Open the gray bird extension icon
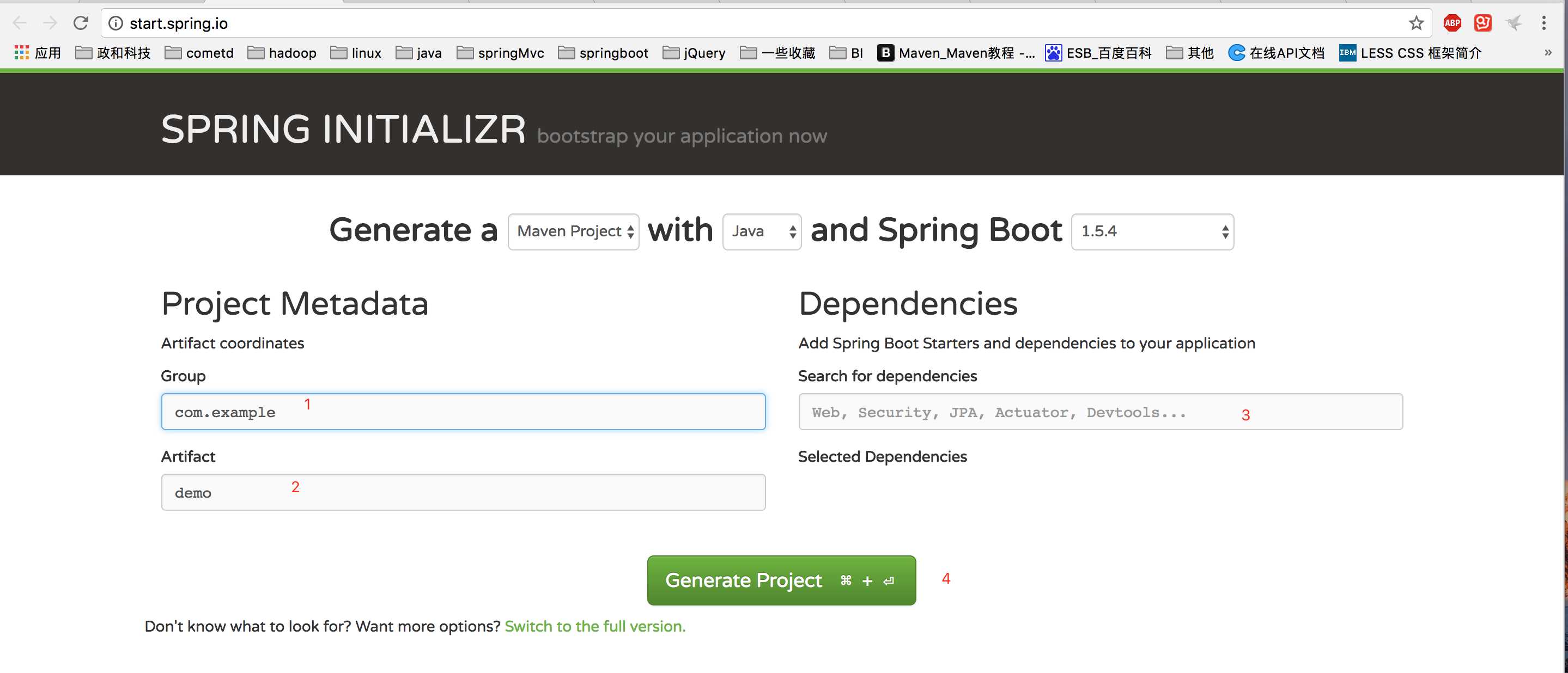This screenshot has height=673, width=1568. pos(1513,23)
